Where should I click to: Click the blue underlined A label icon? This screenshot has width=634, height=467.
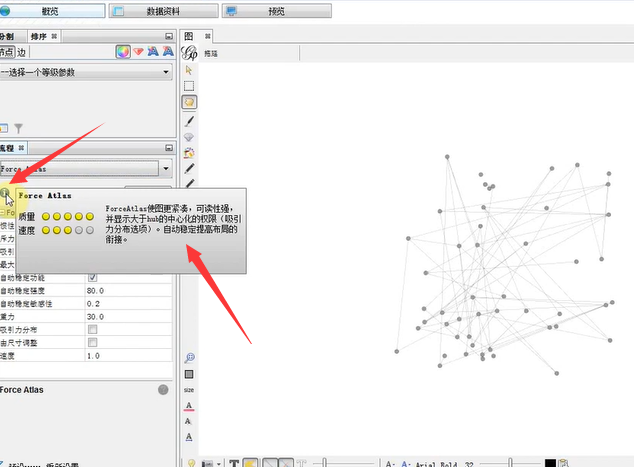(189, 437)
